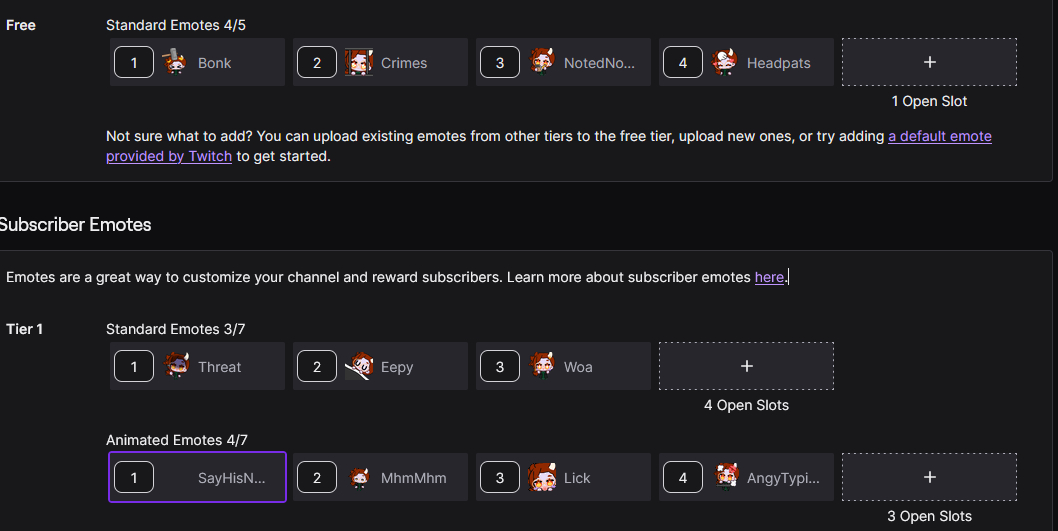Screen dimensions: 1058x531
Task: Select the Crimes emote thumbnail
Action: coord(358,62)
